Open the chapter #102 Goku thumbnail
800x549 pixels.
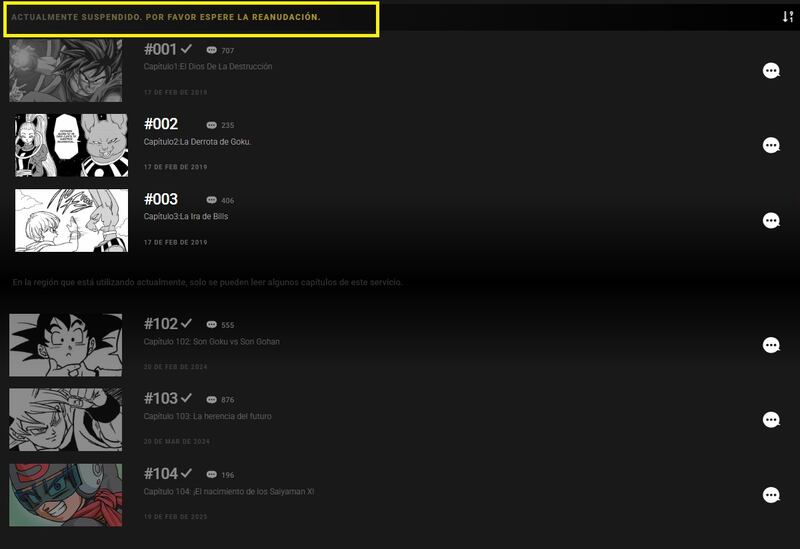(x=66, y=346)
